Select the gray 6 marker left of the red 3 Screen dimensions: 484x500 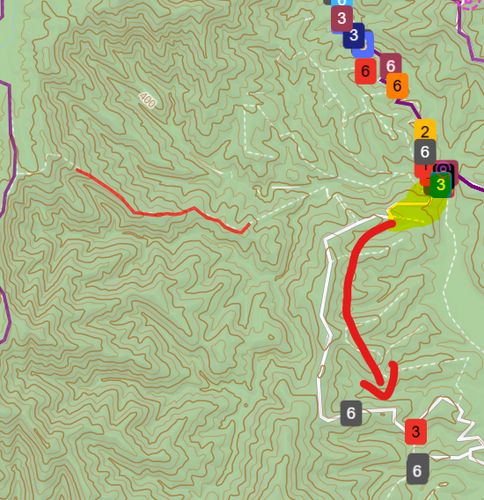coord(351,413)
